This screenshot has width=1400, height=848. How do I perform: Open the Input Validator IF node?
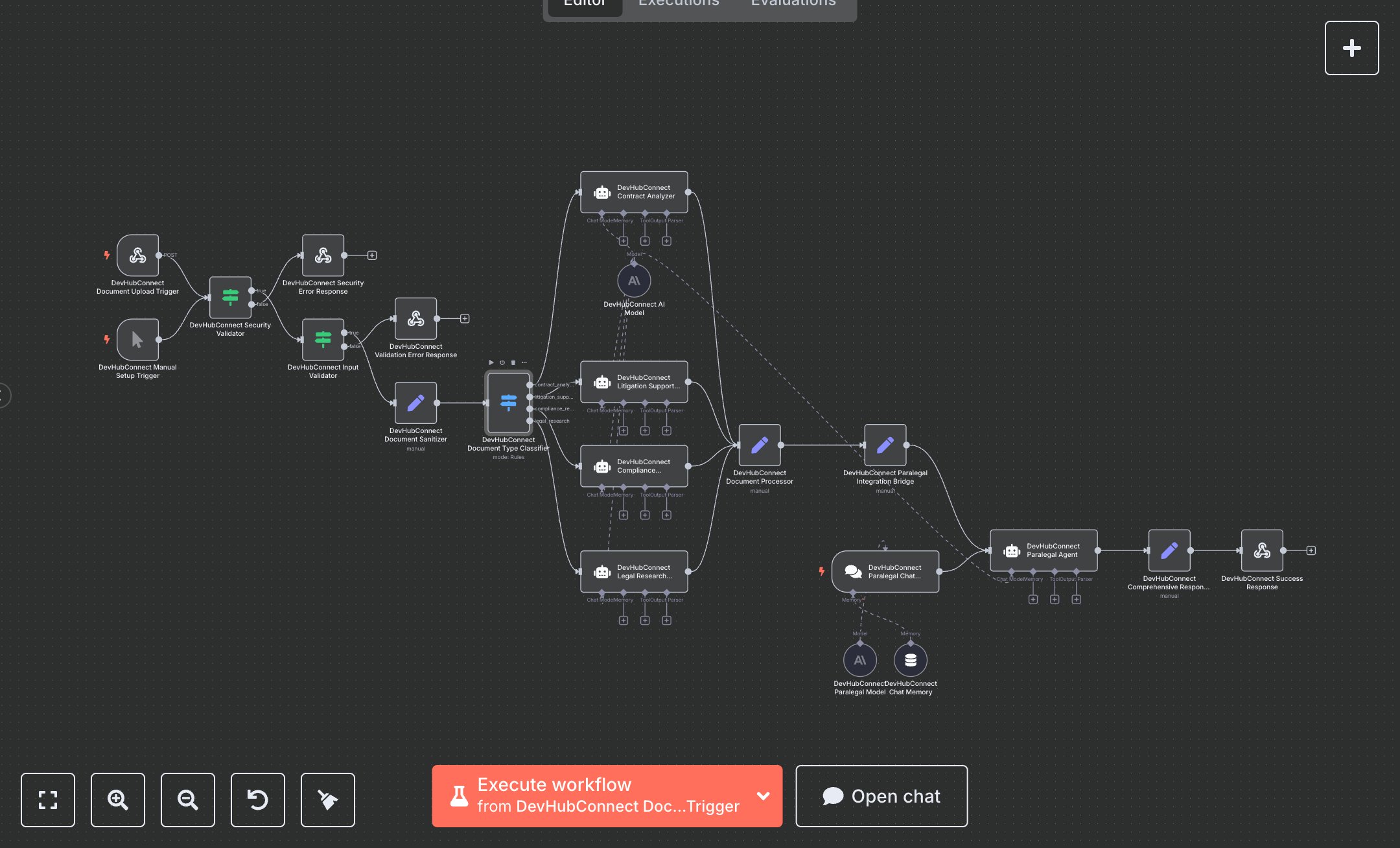coord(323,340)
